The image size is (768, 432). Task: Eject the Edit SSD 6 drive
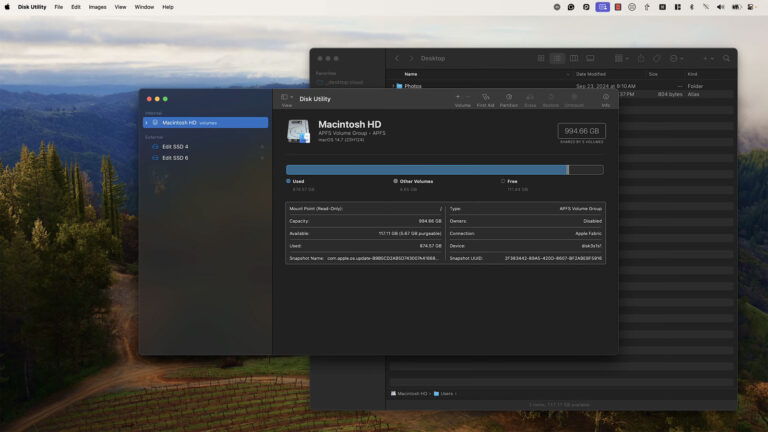[x=262, y=158]
